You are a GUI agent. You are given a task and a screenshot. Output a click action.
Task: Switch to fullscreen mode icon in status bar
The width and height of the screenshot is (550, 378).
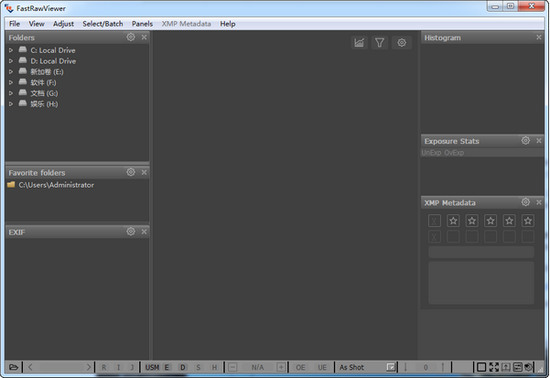(494, 367)
